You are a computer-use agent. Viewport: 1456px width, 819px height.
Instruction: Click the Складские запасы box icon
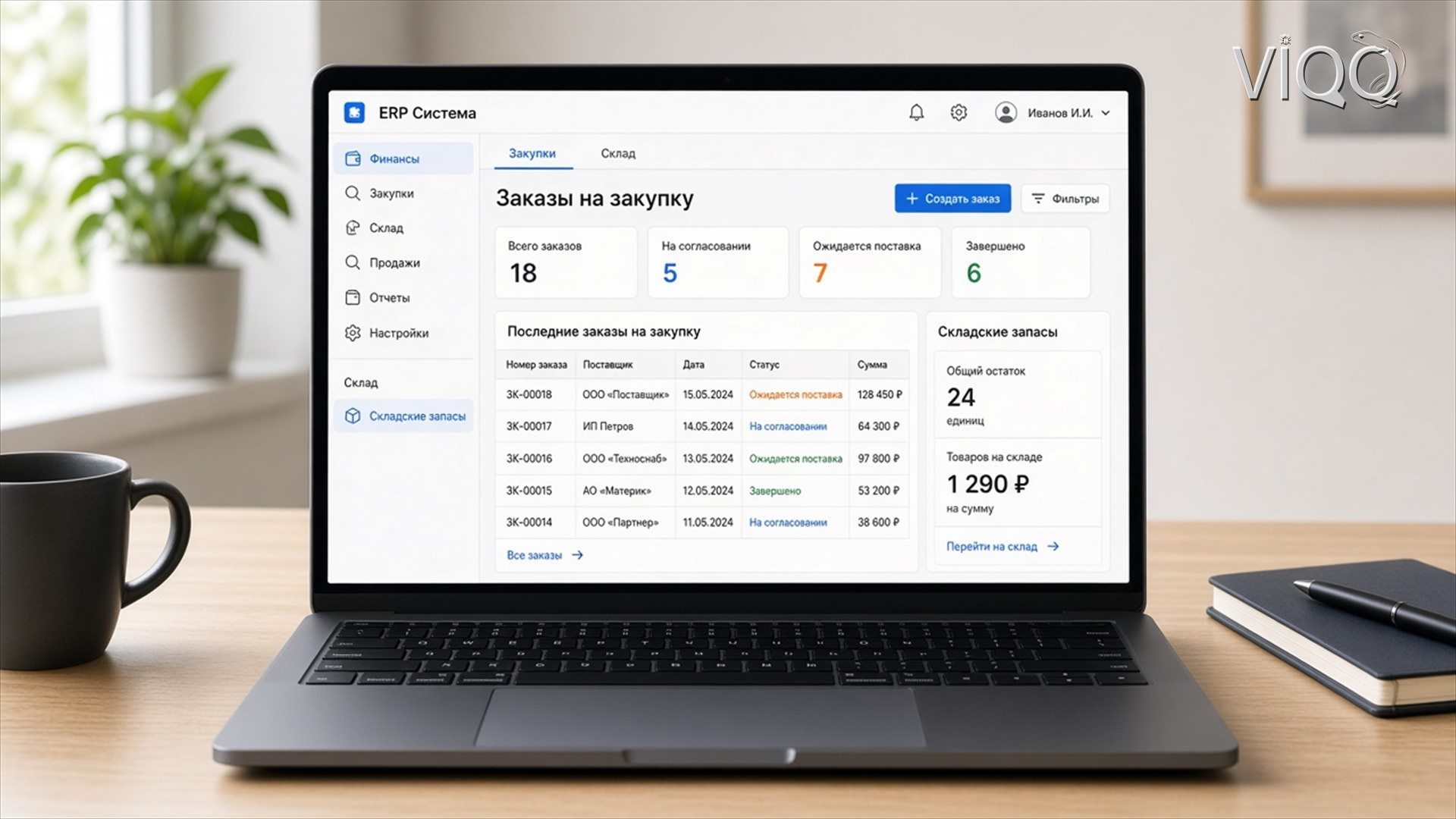coord(353,416)
